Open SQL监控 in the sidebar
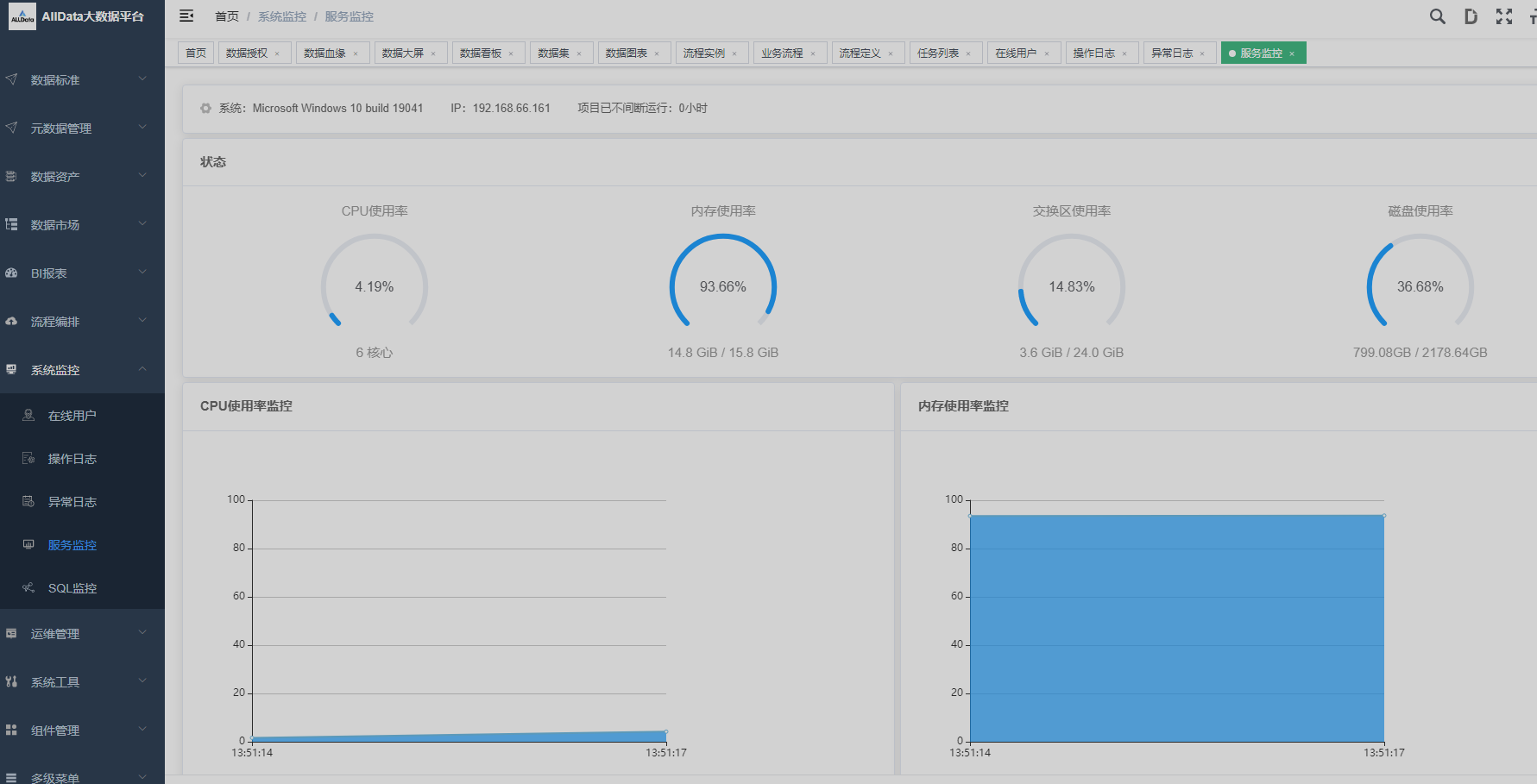 coord(72,588)
